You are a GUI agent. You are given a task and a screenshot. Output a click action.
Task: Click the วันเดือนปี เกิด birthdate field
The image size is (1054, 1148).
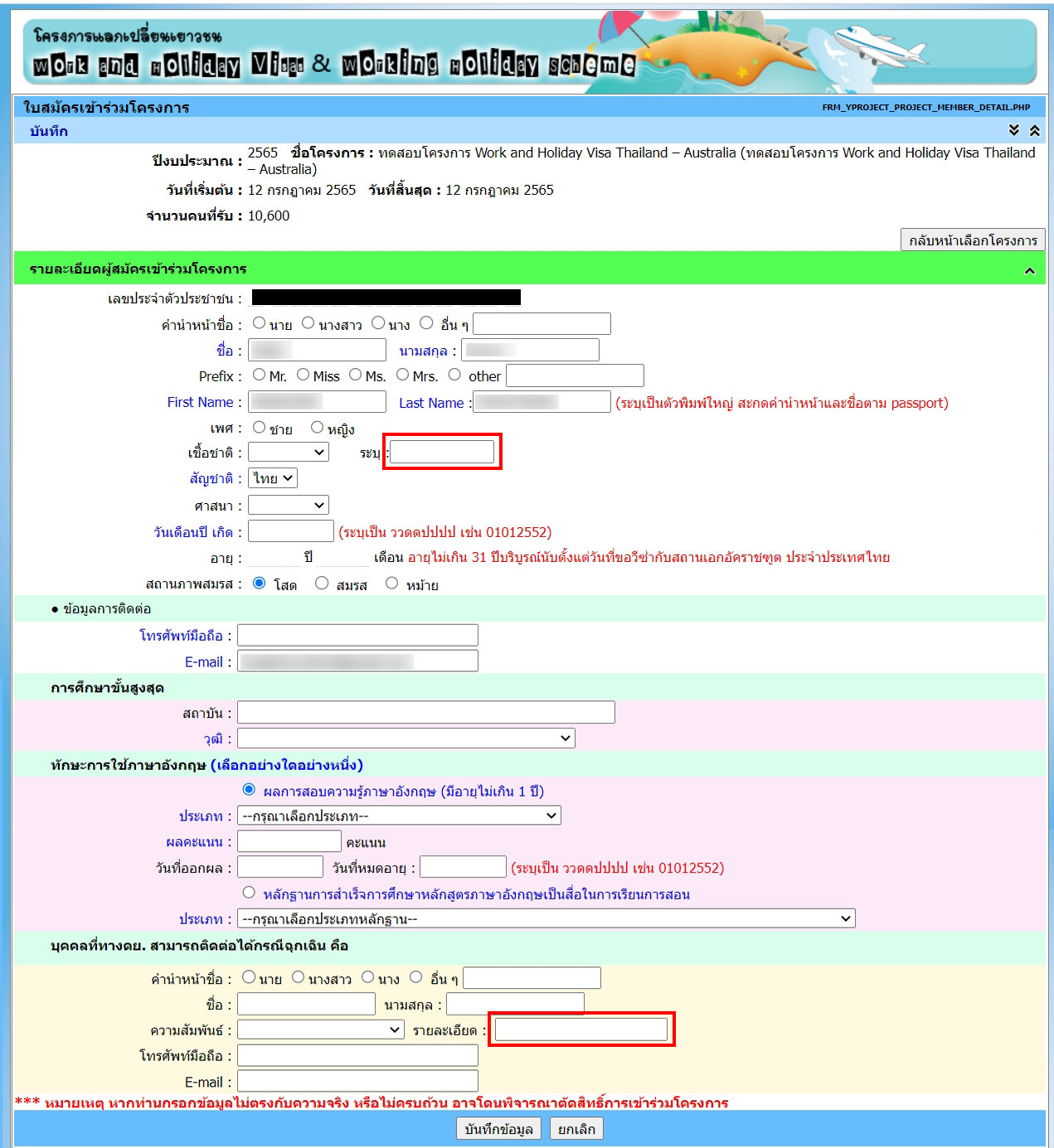(x=290, y=531)
